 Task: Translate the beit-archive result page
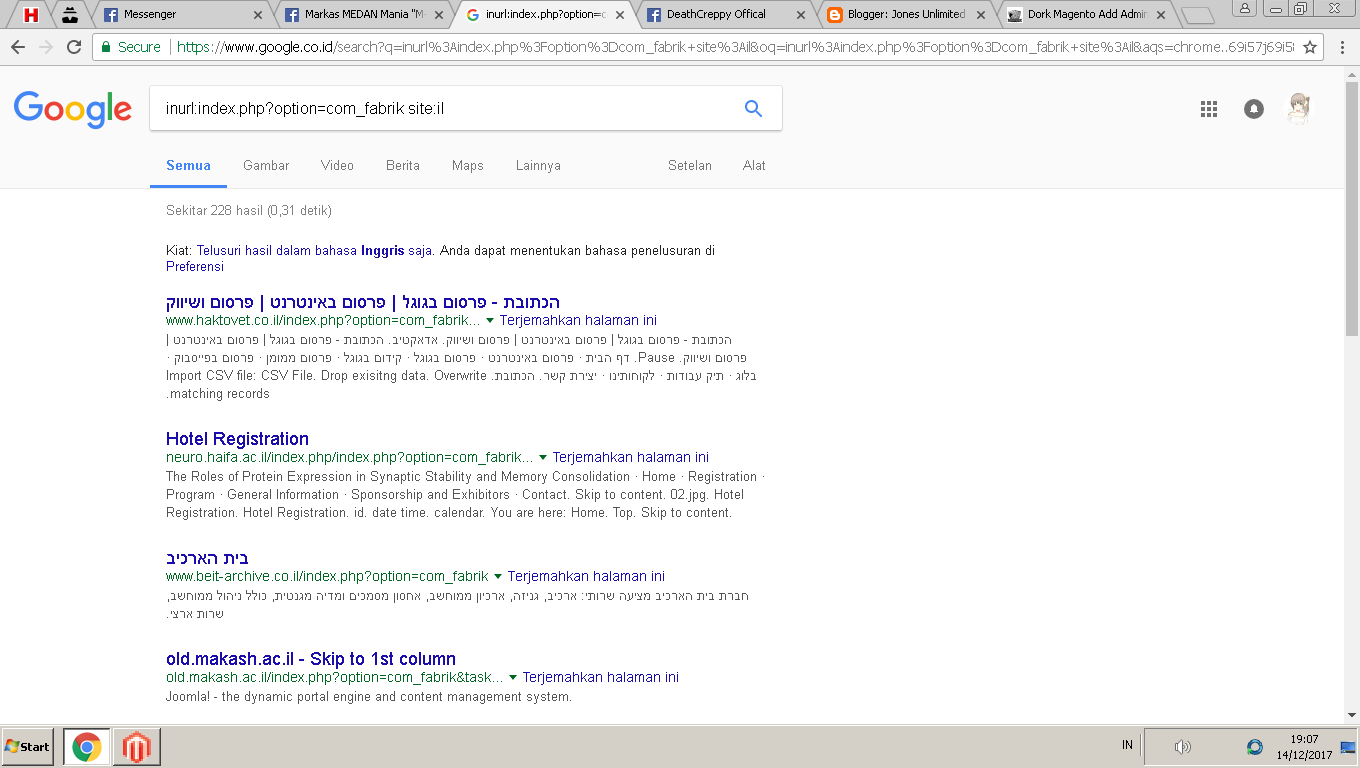pos(586,577)
